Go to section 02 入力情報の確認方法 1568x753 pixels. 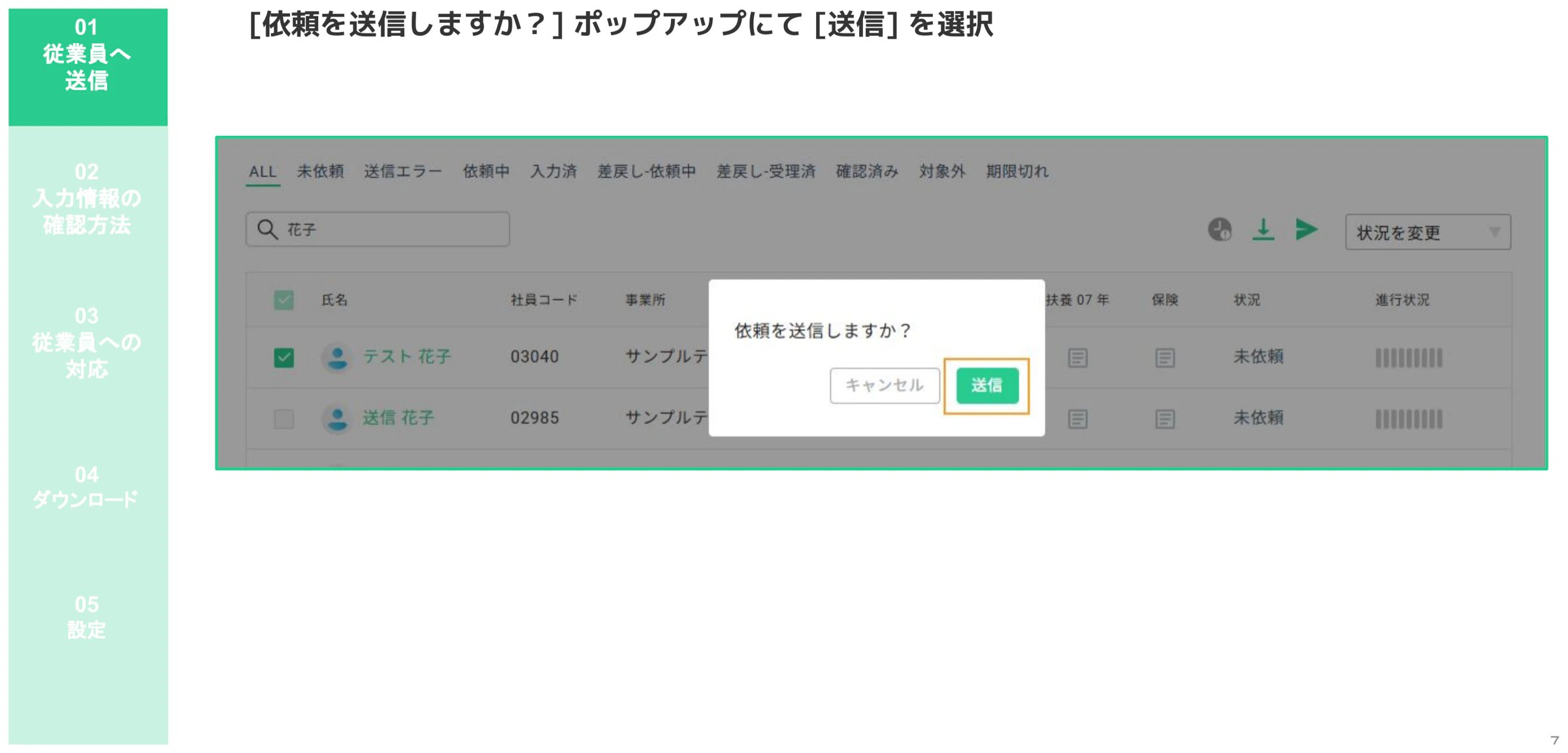coord(88,199)
